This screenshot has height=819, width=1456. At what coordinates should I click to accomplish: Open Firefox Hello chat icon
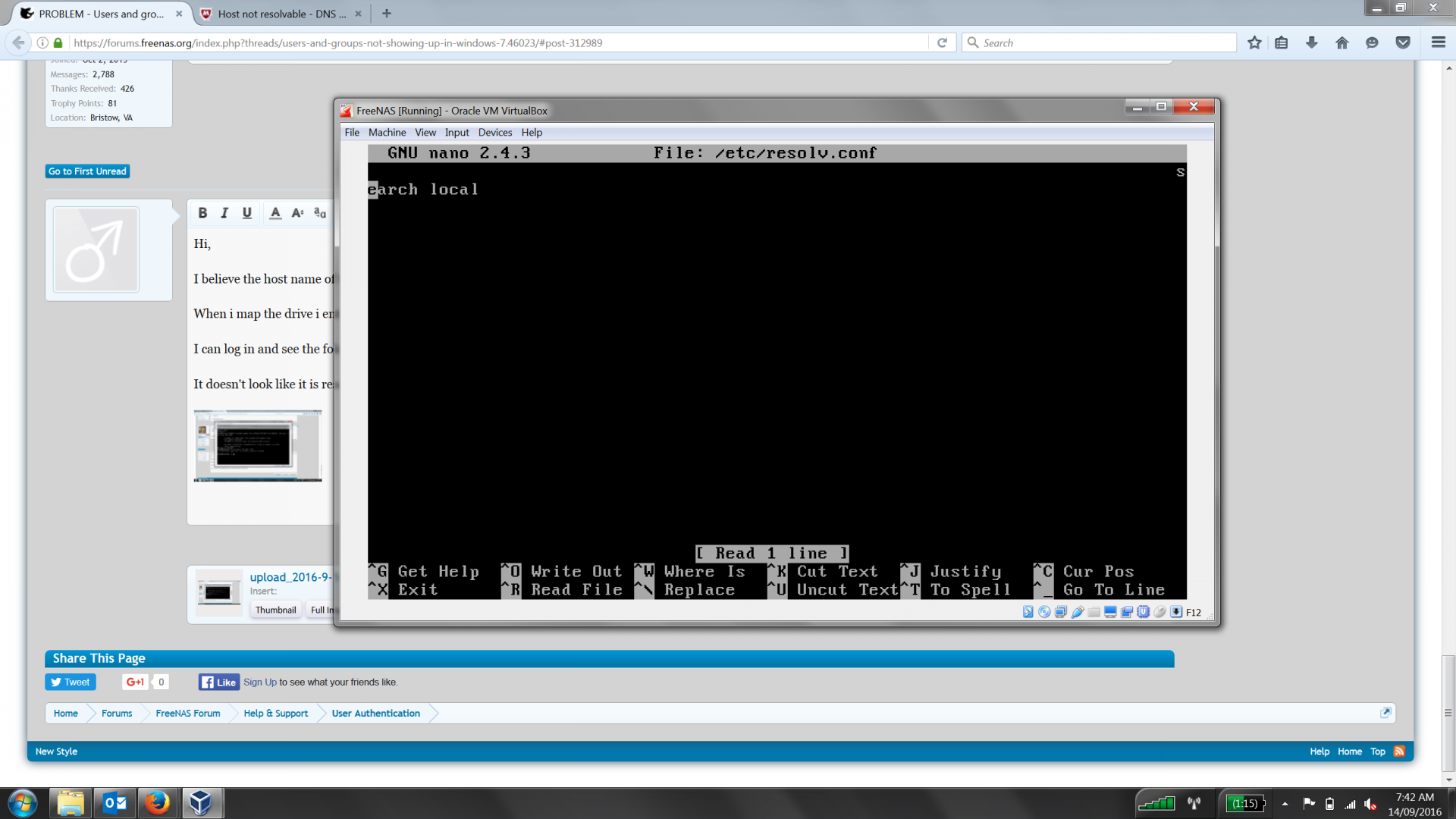1372,43
